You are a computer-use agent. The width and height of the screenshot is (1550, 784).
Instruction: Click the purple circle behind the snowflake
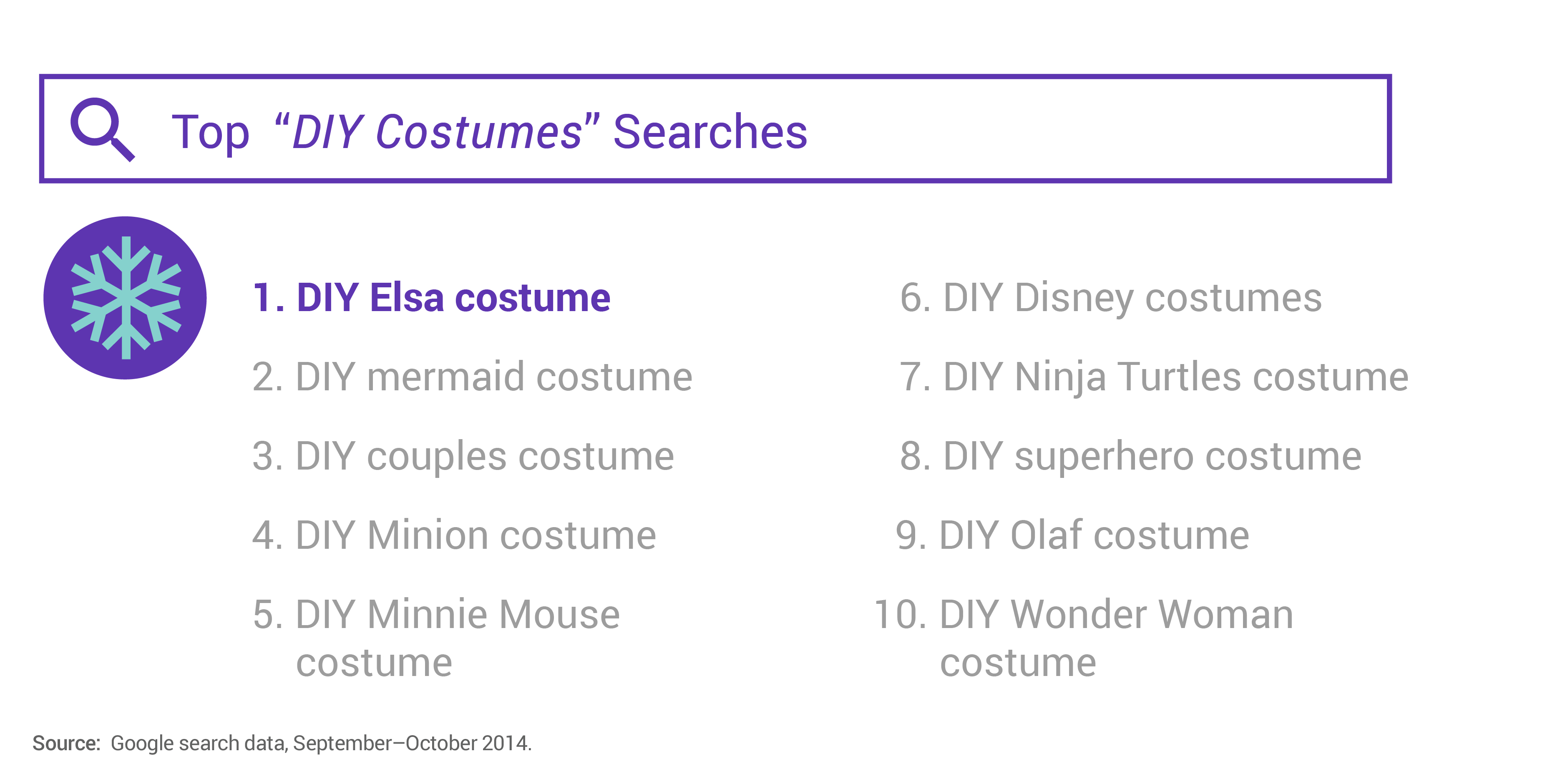pos(125,298)
